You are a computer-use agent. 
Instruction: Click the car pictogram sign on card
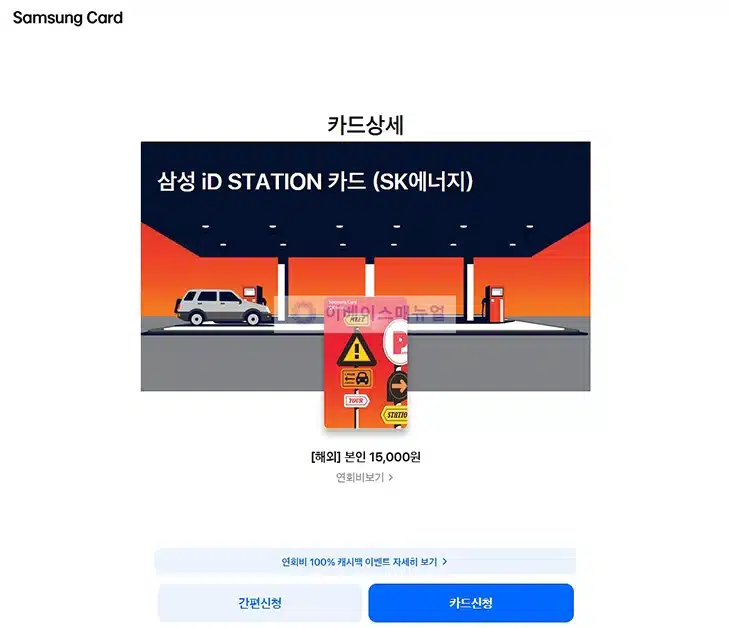click(x=357, y=378)
